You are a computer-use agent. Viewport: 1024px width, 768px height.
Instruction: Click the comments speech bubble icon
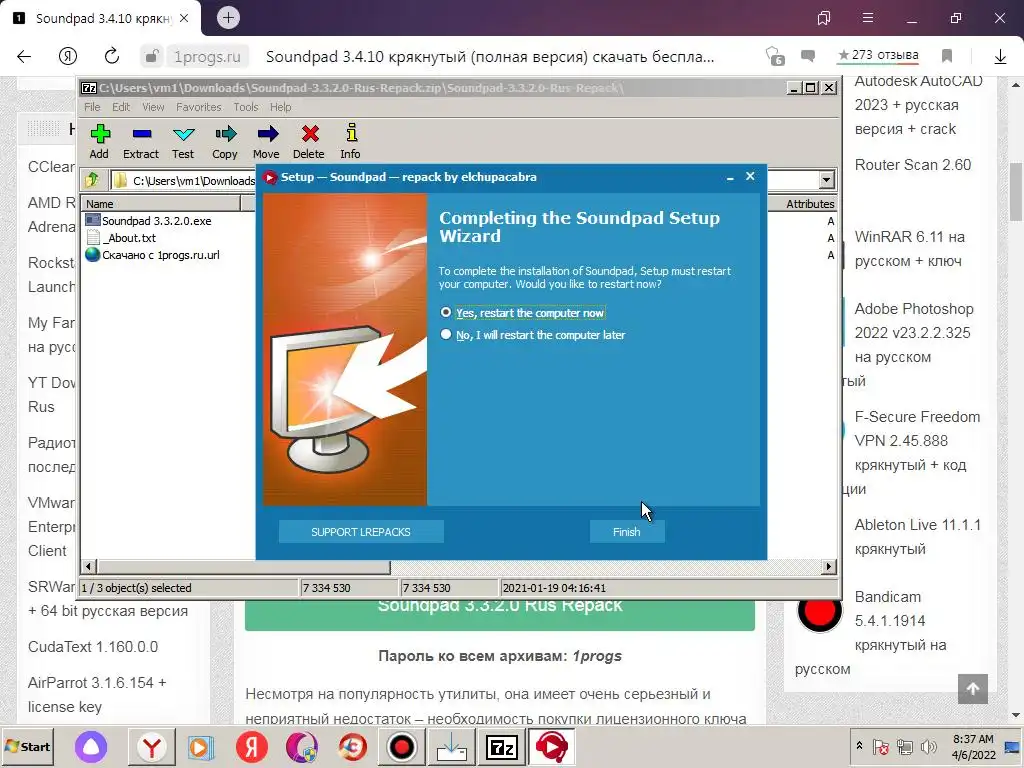(808, 56)
